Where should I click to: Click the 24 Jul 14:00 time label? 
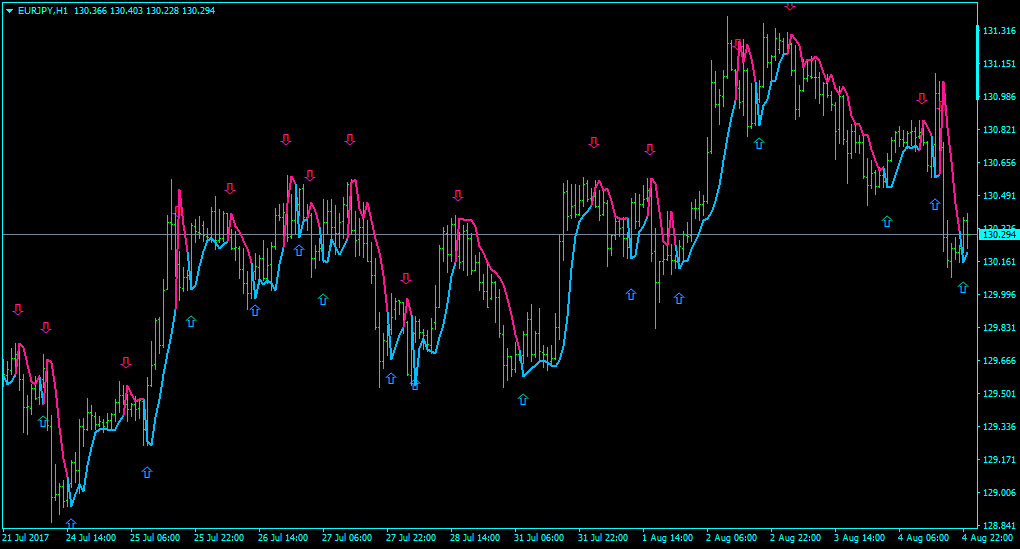click(91, 538)
